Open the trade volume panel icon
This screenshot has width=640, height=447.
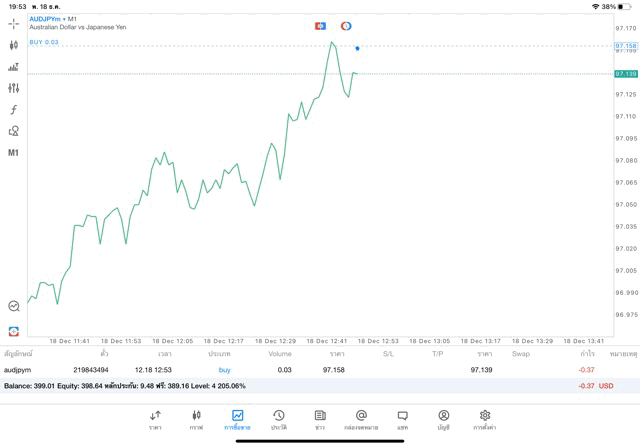coord(13,67)
